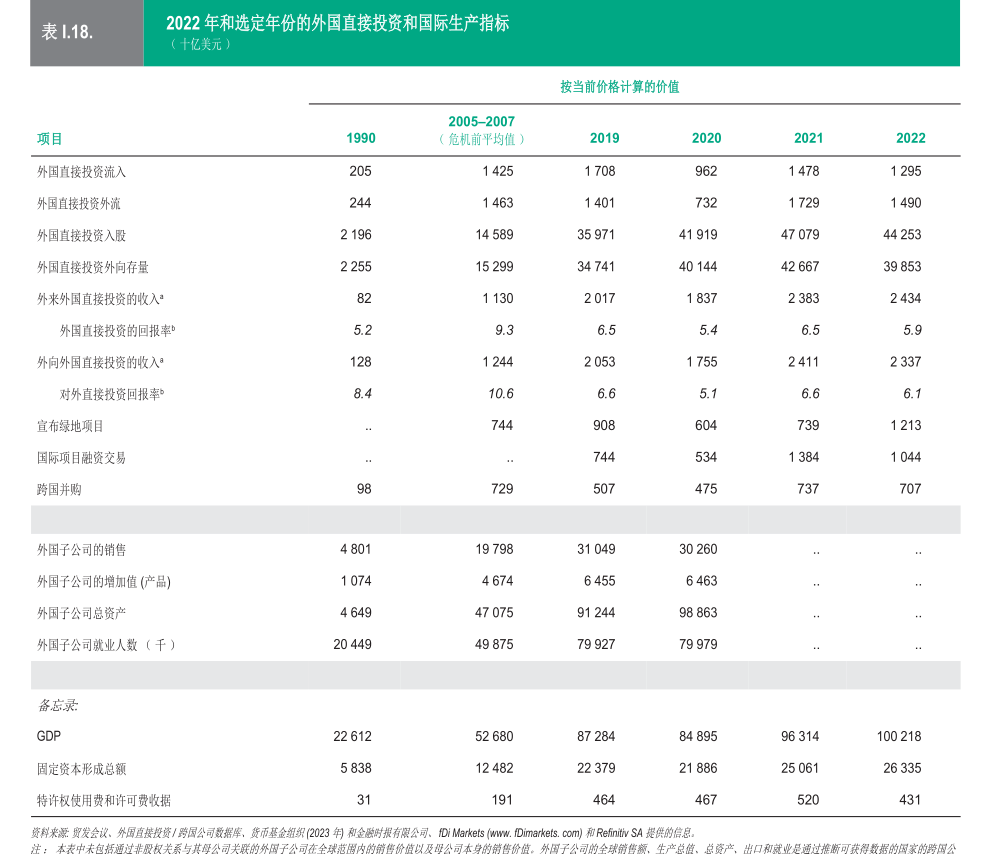Select the 国际项目融资交易 row label
This screenshot has height=854, width=990.
click(x=81, y=458)
